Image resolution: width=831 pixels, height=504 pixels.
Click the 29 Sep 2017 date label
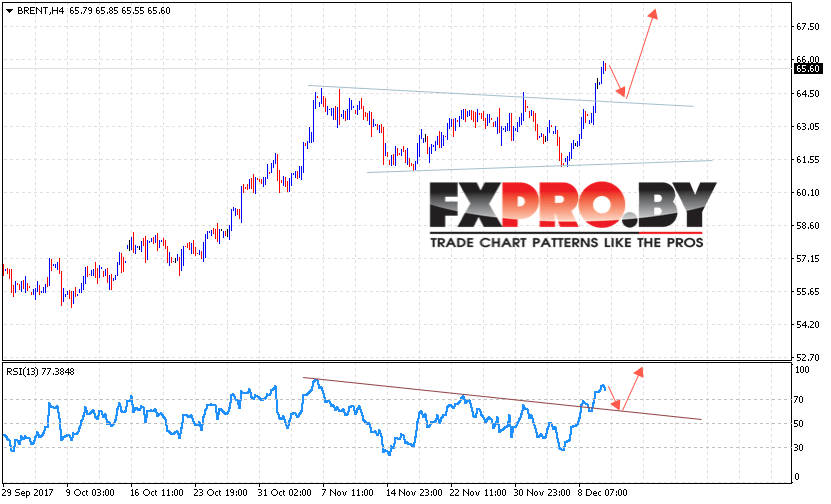[x=28, y=493]
